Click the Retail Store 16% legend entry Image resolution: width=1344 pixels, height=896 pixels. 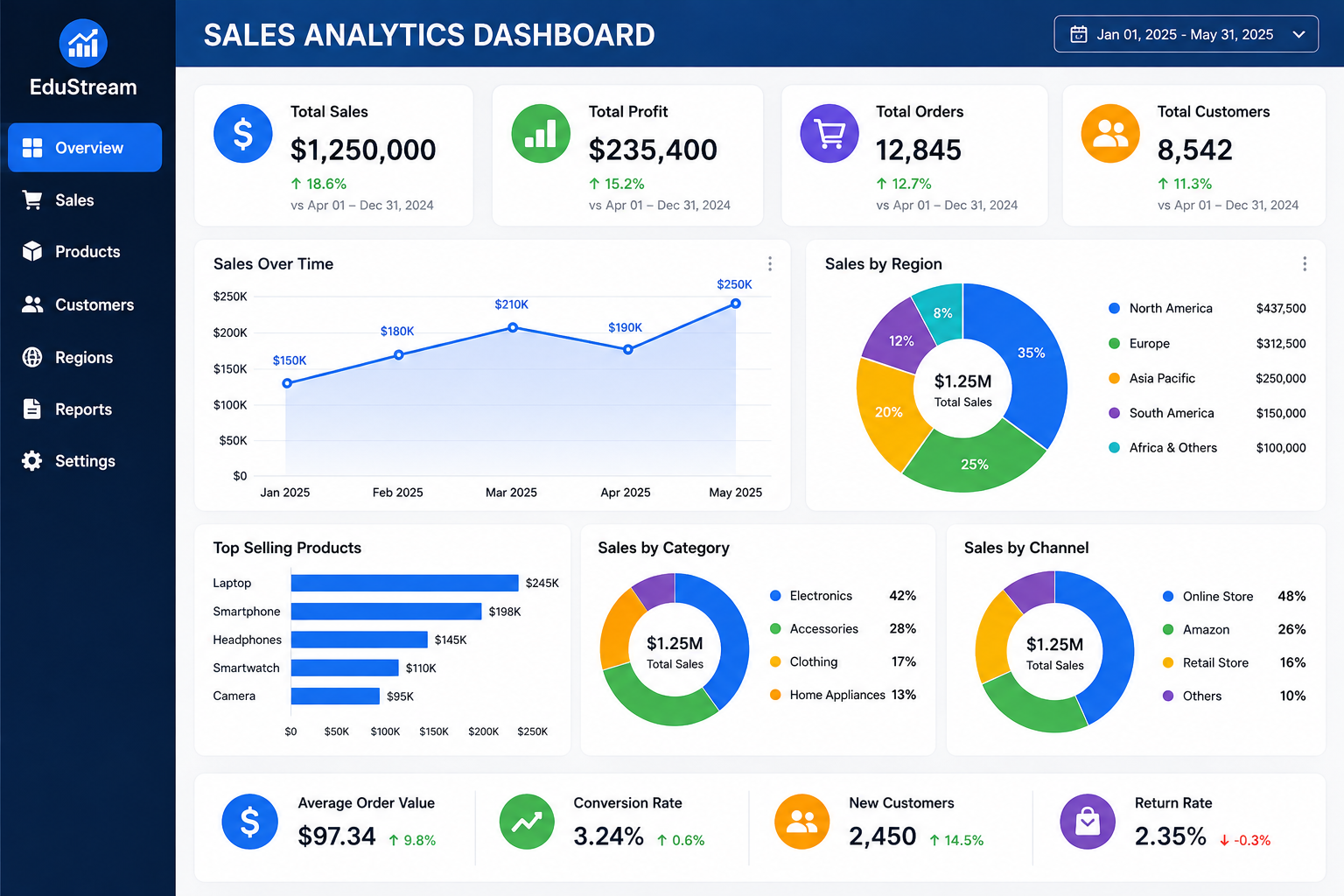(x=1234, y=662)
